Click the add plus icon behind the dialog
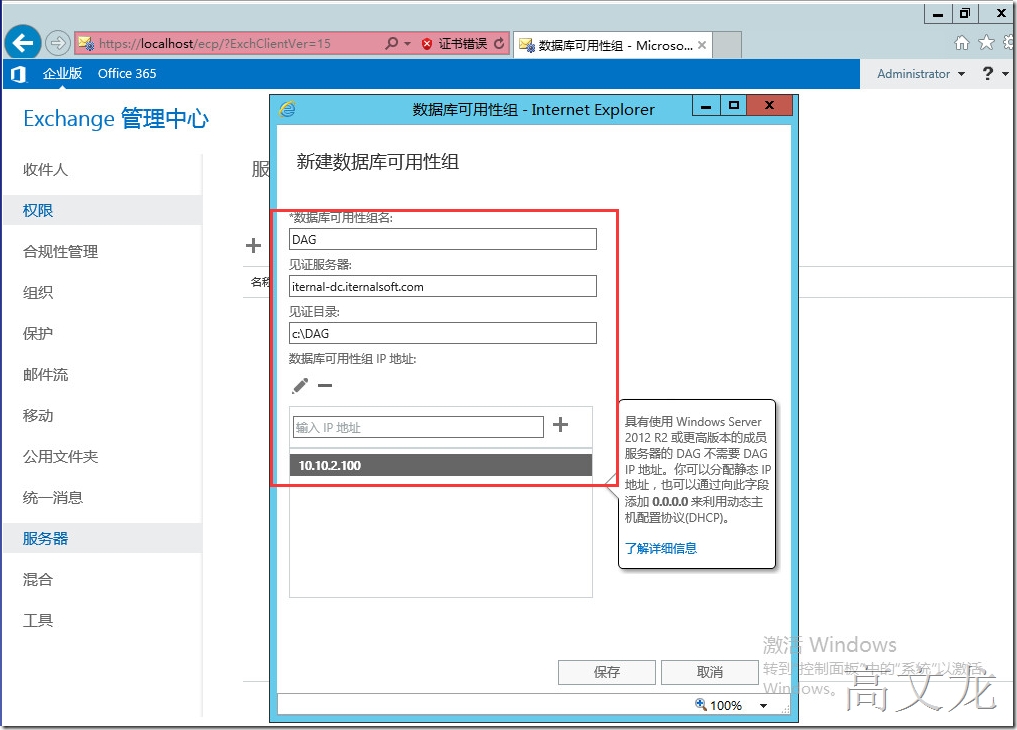 click(254, 246)
